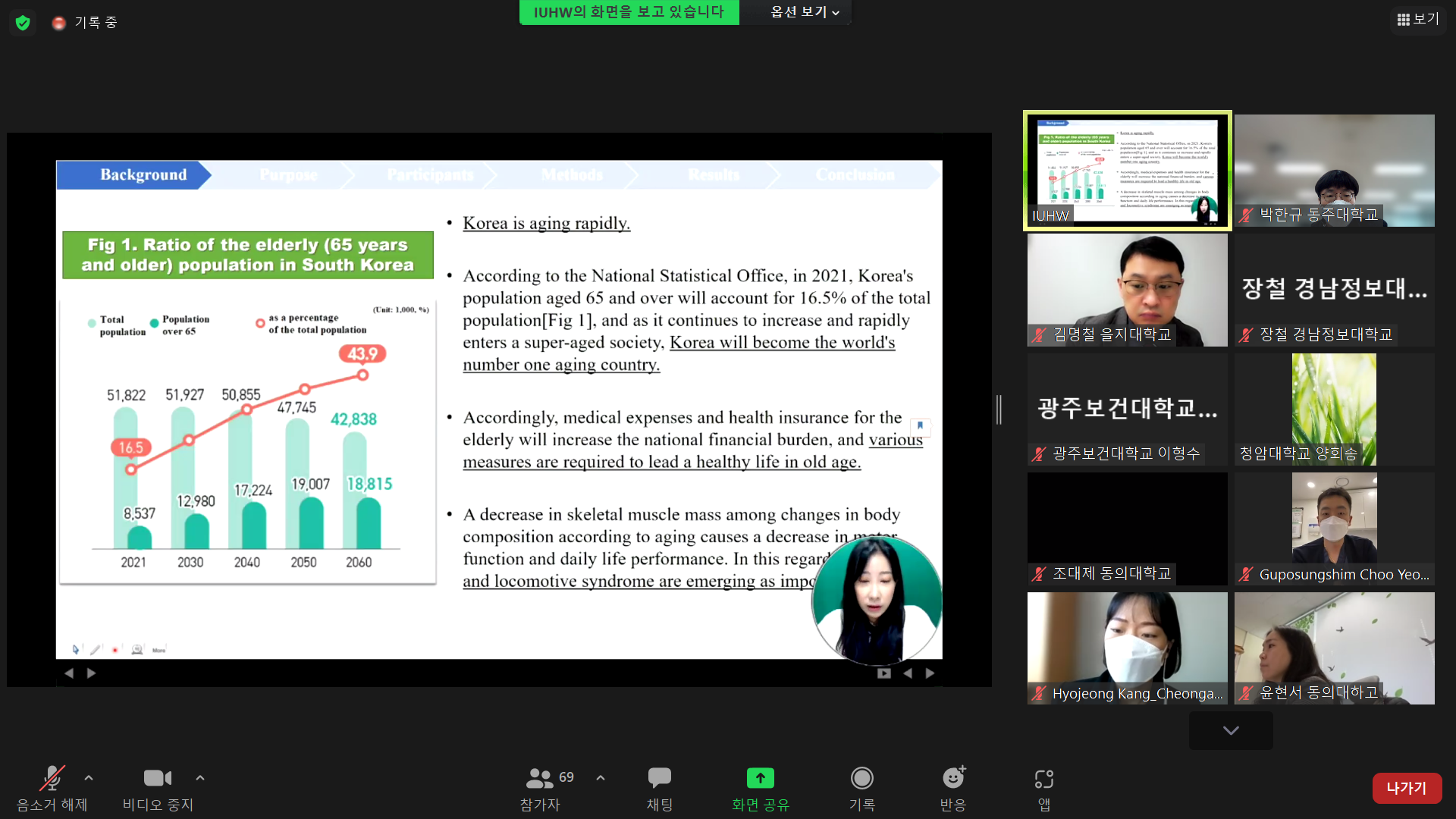The height and width of the screenshot is (819, 1456).
Task: Stop the video (비디오 중지)
Action: click(x=158, y=779)
